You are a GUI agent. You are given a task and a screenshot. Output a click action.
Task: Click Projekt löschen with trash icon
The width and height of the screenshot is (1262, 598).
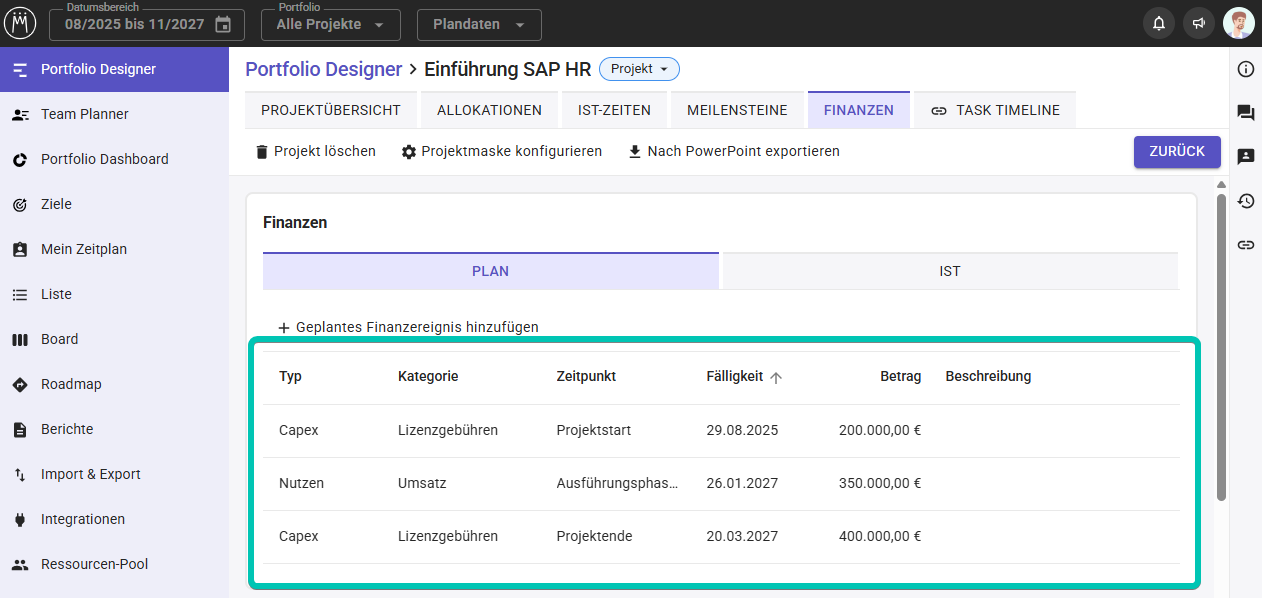pyautogui.click(x=315, y=151)
